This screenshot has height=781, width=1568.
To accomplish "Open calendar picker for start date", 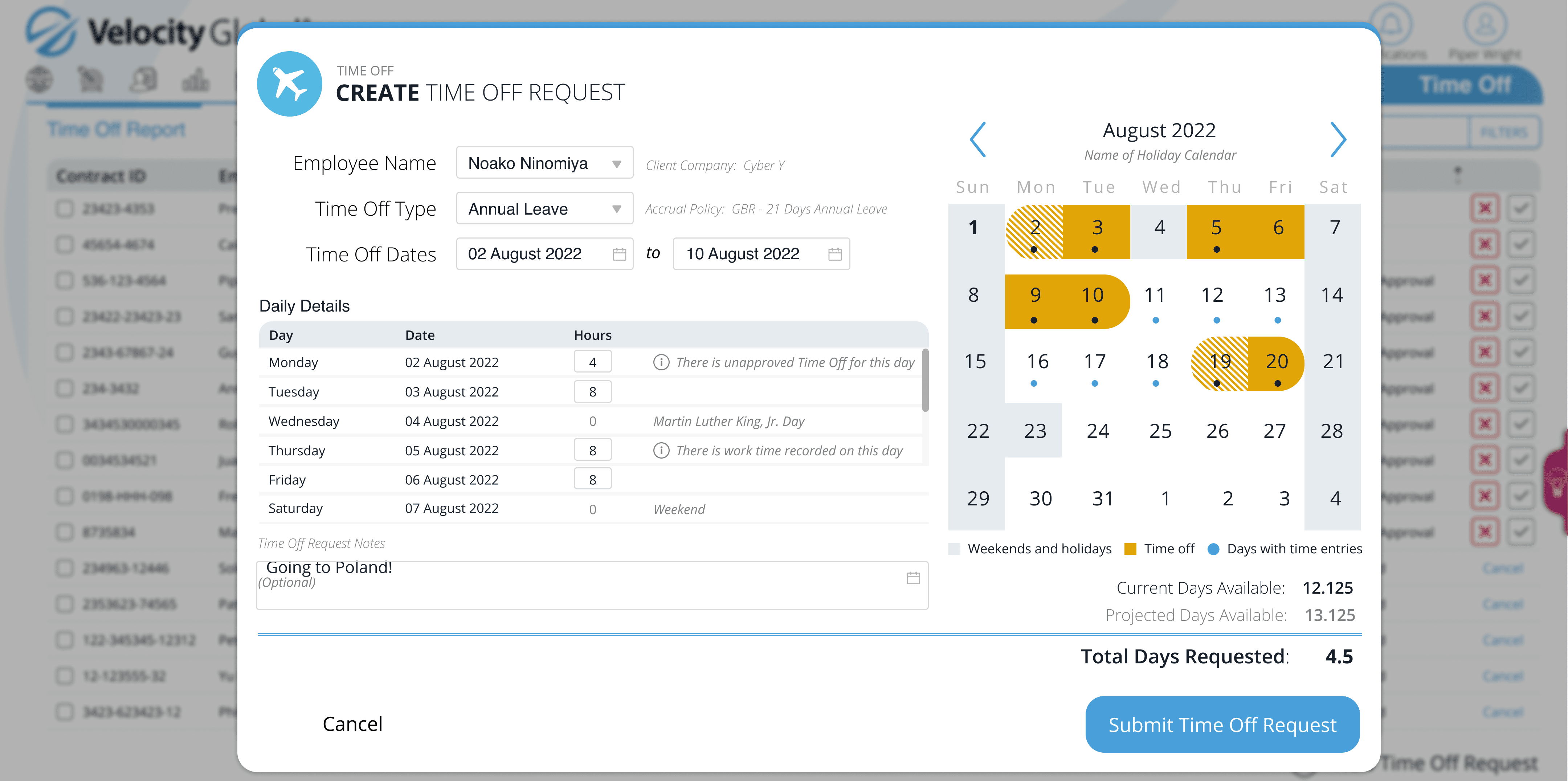I will [619, 254].
